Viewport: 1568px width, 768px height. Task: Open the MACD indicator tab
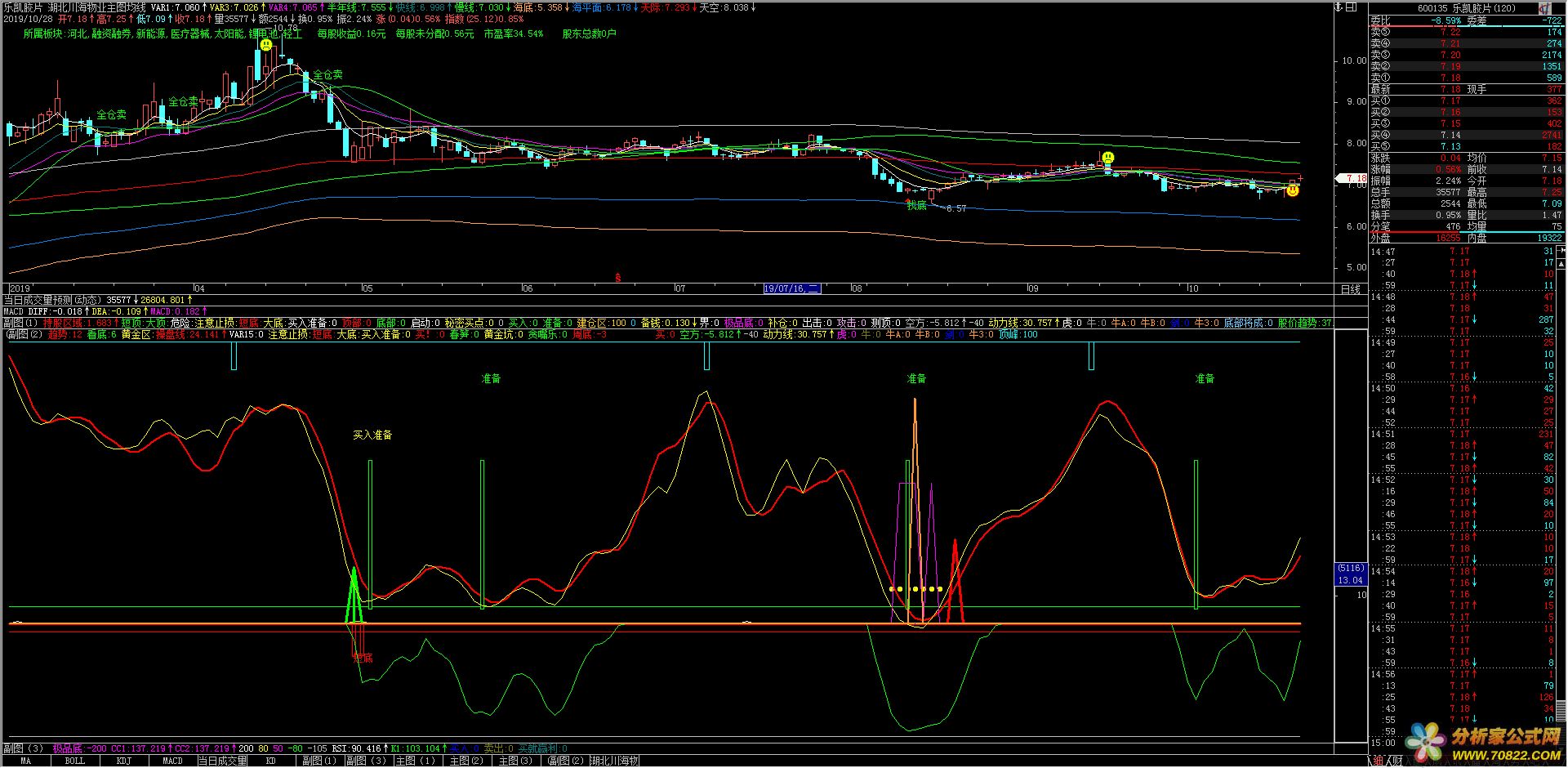pyautogui.click(x=172, y=761)
